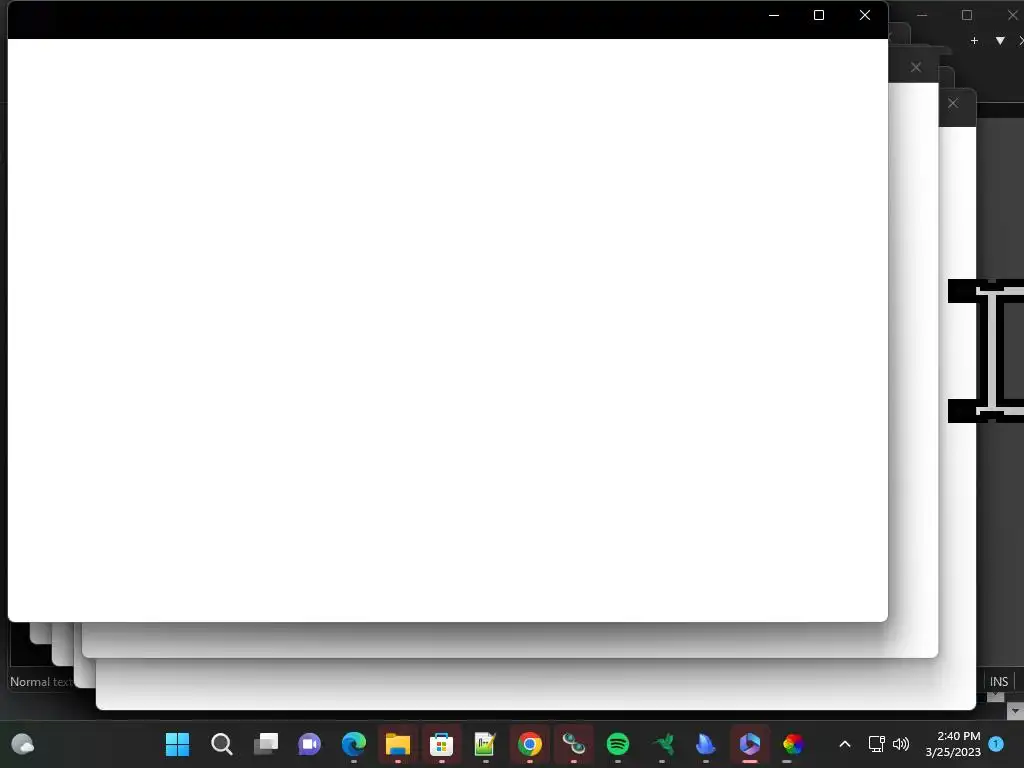The height and width of the screenshot is (768, 1024).
Task: Toggle INS mode in the status bar
Action: [999, 682]
